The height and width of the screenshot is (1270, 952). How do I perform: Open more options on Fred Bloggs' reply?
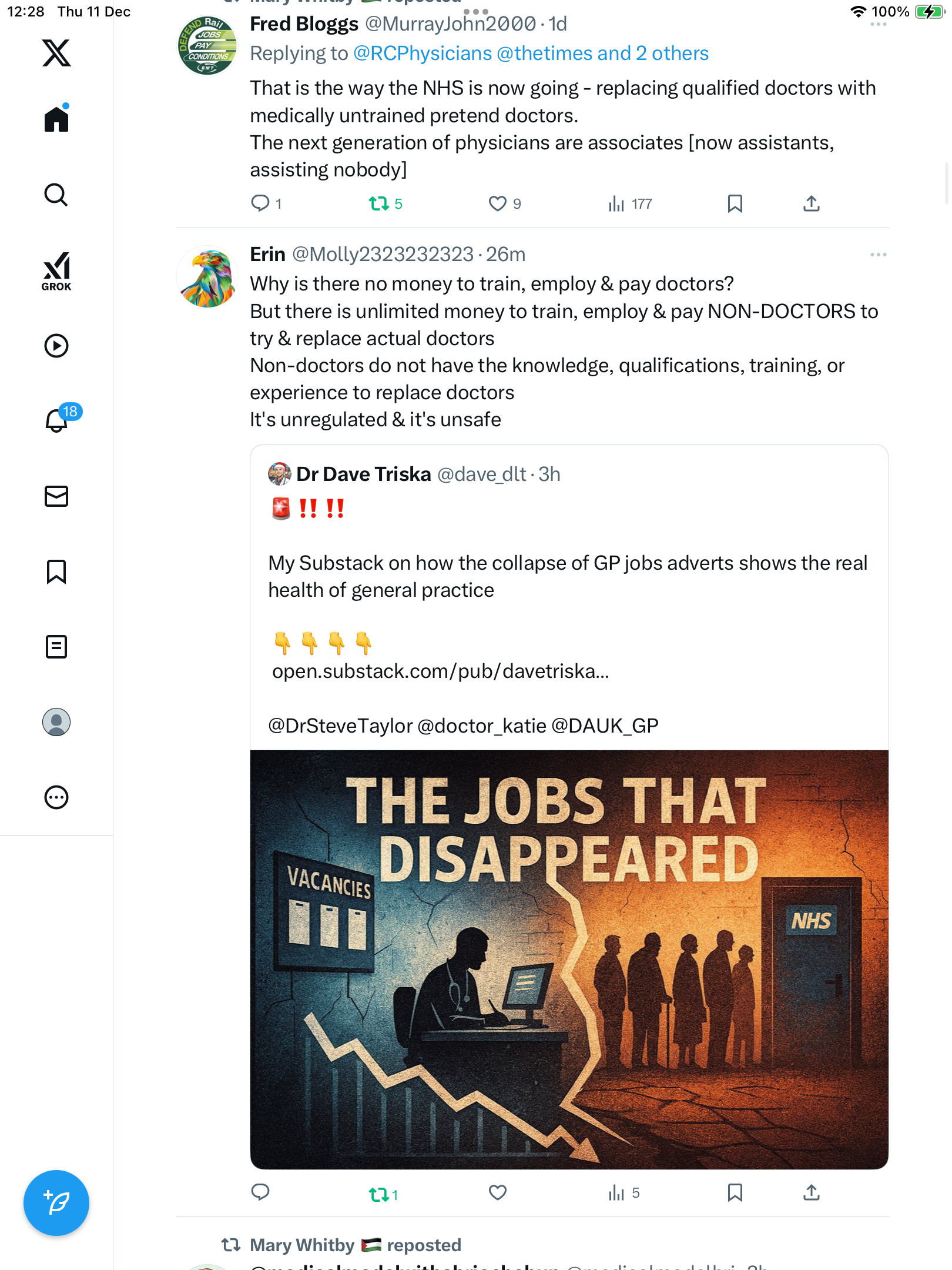[x=878, y=25]
